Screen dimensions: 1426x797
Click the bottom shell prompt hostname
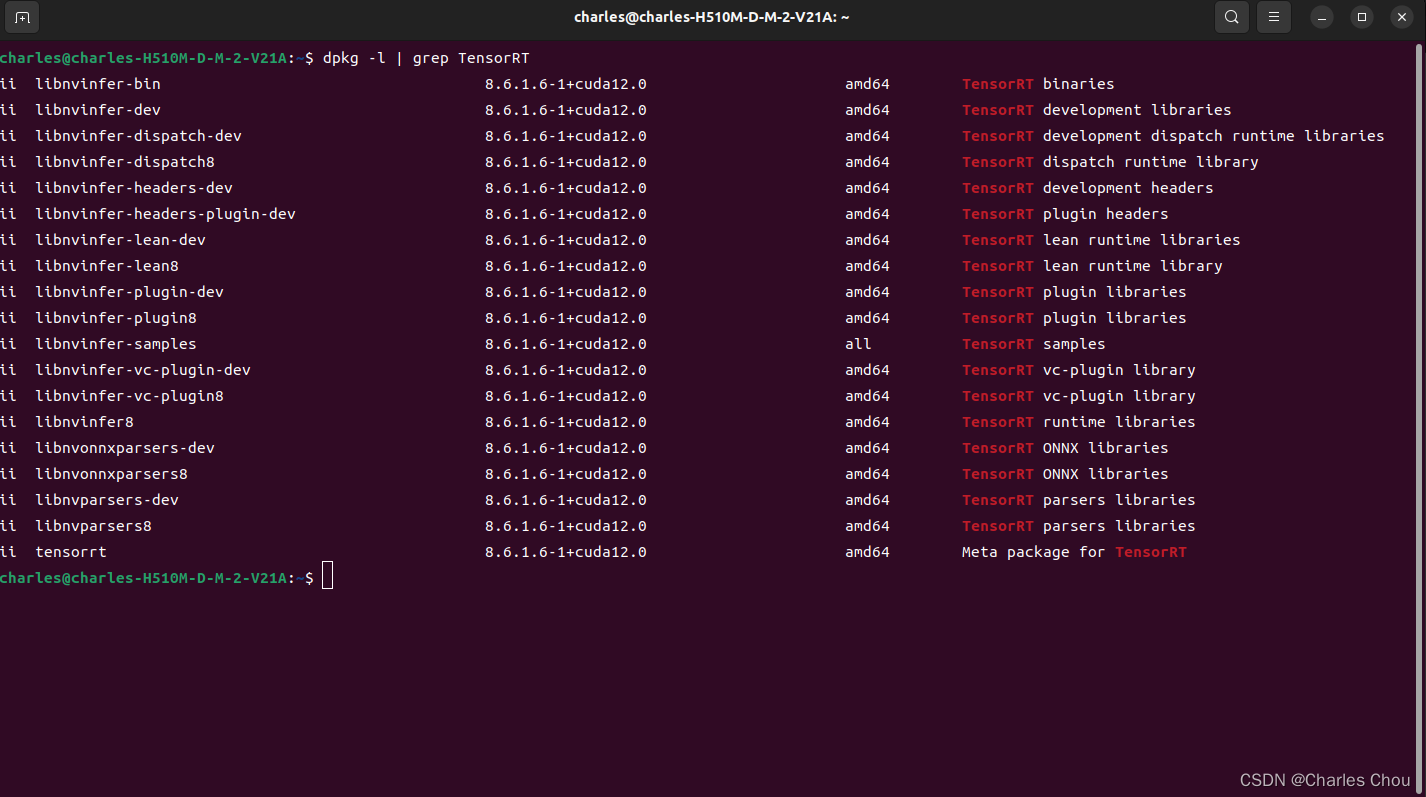pos(143,578)
